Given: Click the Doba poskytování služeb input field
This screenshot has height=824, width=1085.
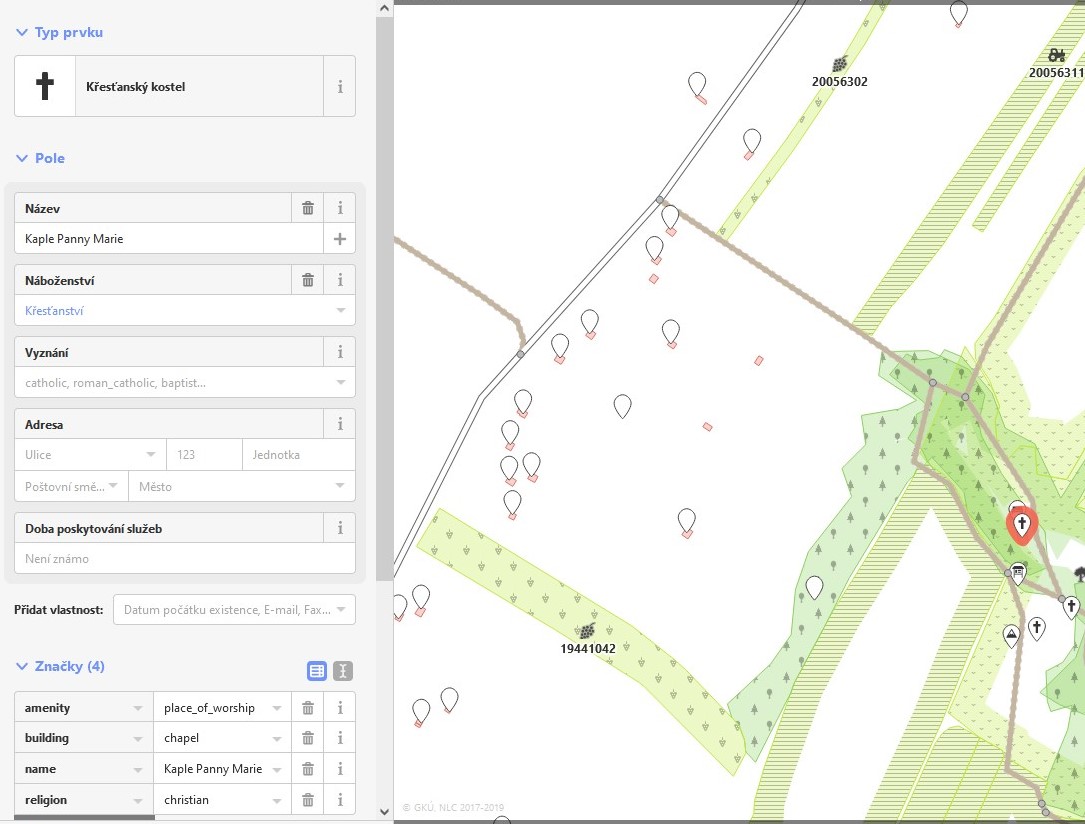Looking at the screenshot, I should pos(185,559).
